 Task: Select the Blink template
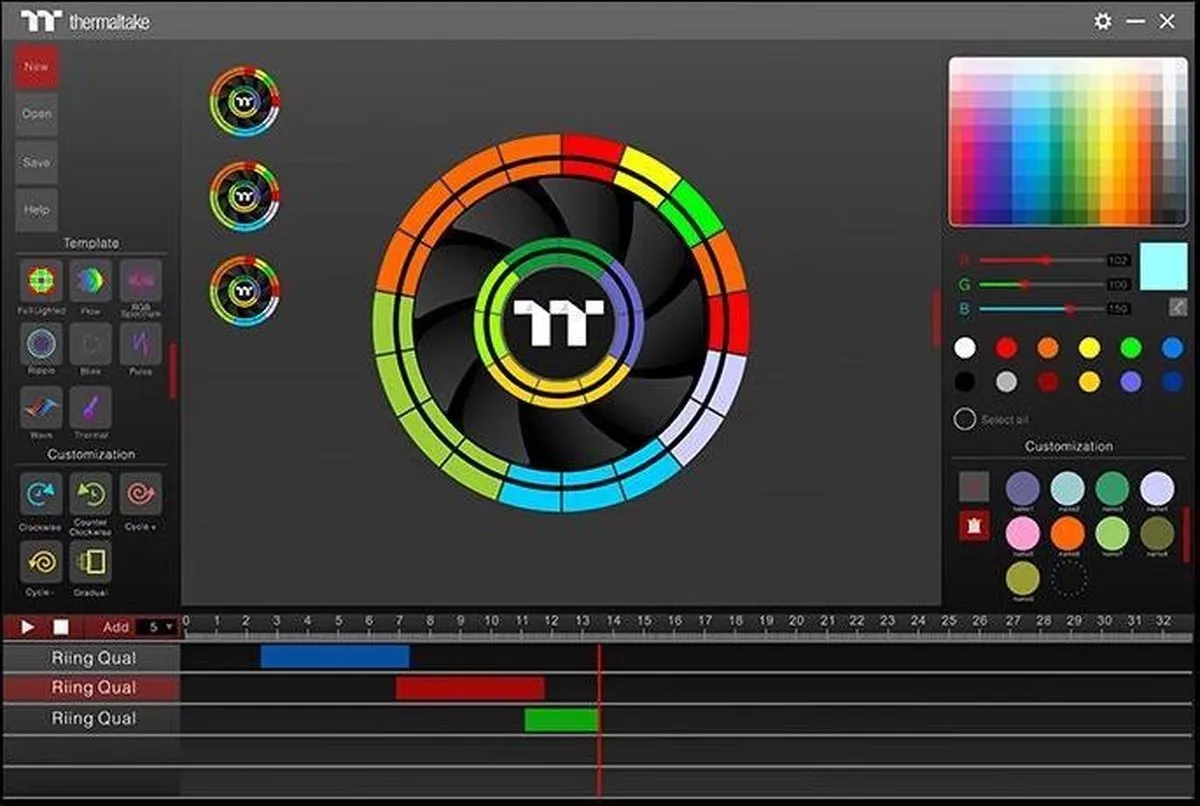coord(91,344)
